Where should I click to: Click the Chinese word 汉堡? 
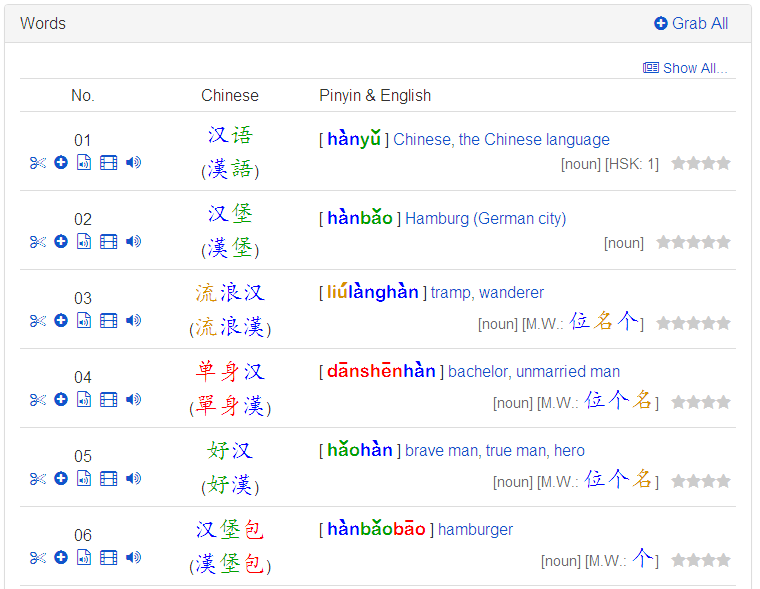(230, 213)
